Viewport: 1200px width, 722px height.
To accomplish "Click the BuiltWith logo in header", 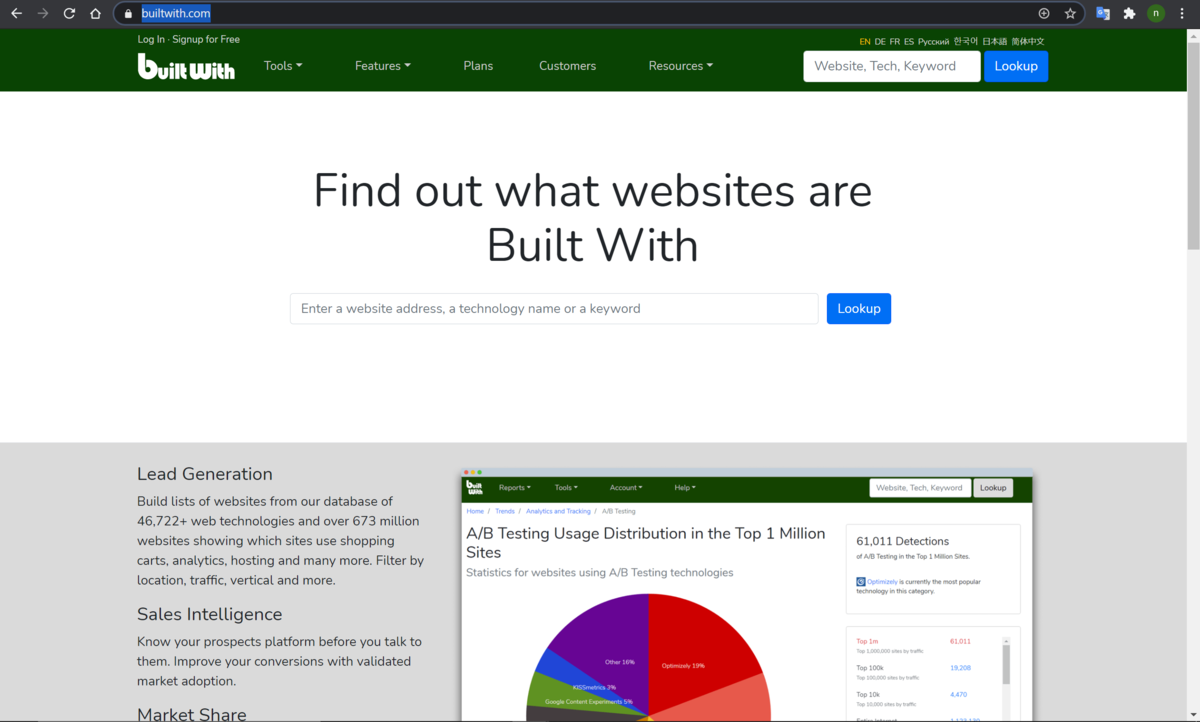I will [x=186, y=66].
